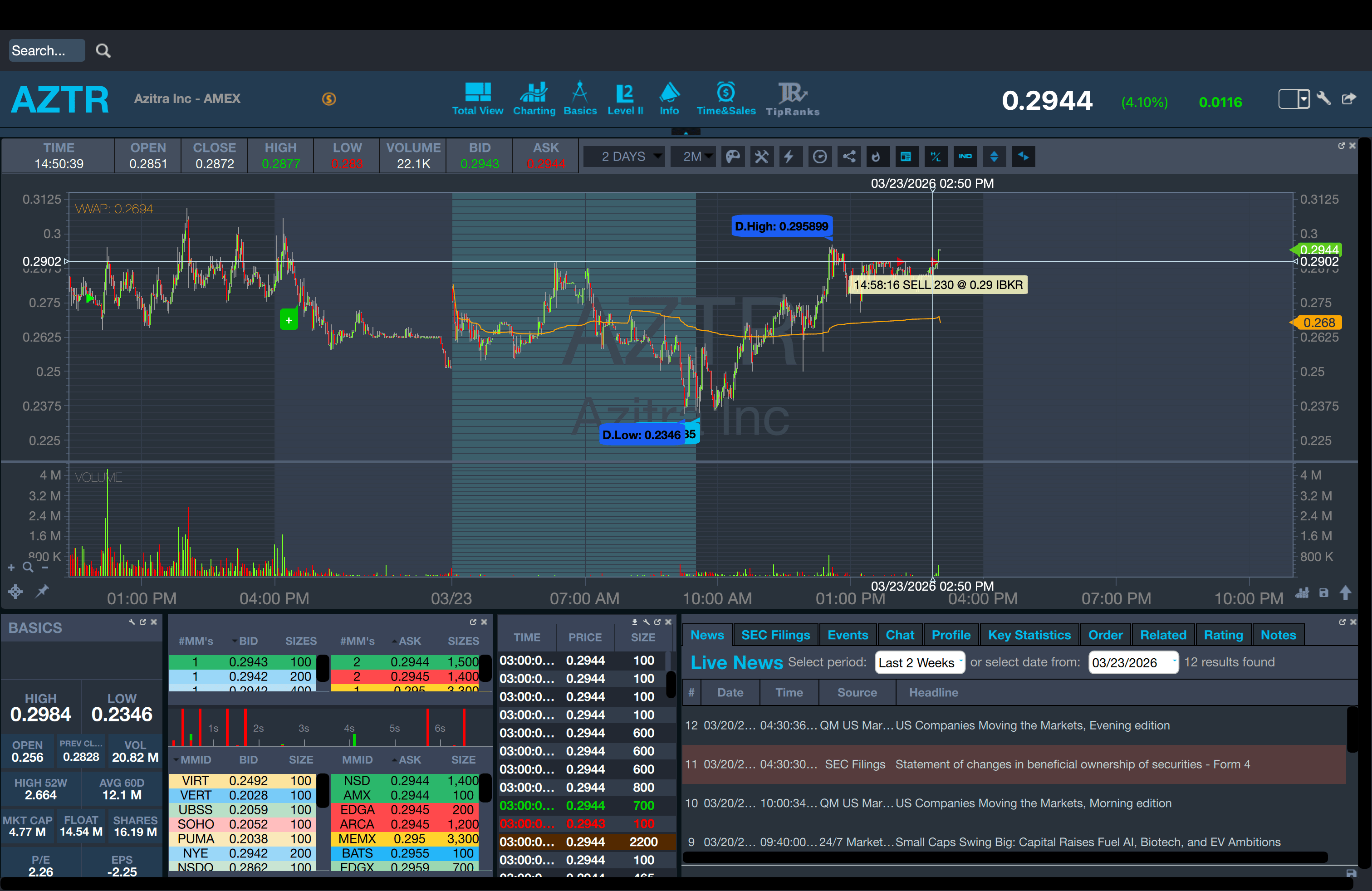Open the chart drawing tools icon

pos(761,157)
